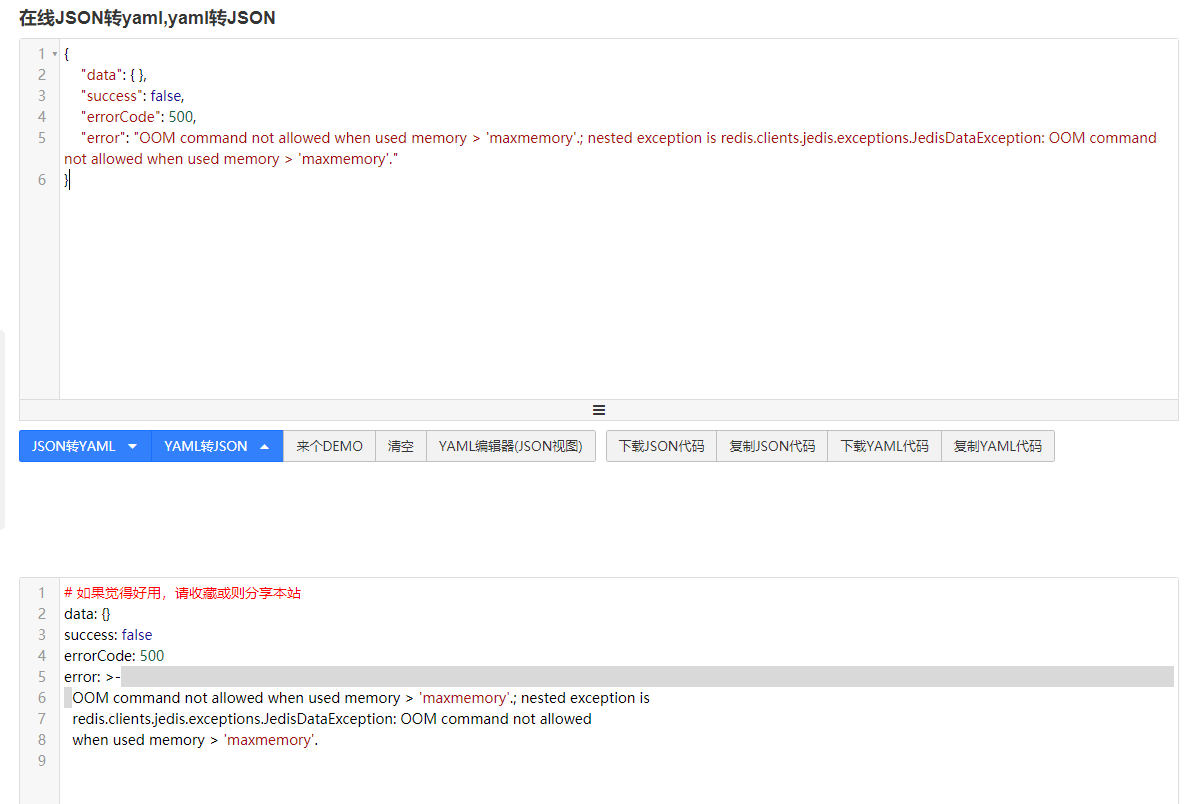This screenshot has width=1199, height=804.
Task: Download YAML via 下载YAML代码
Action: (x=884, y=446)
